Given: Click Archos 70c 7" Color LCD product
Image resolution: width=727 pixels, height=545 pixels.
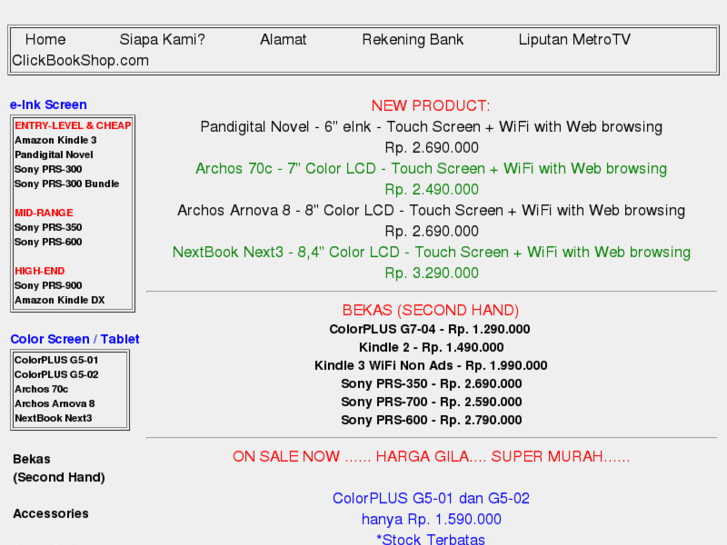Looking at the screenshot, I should pos(431,168).
